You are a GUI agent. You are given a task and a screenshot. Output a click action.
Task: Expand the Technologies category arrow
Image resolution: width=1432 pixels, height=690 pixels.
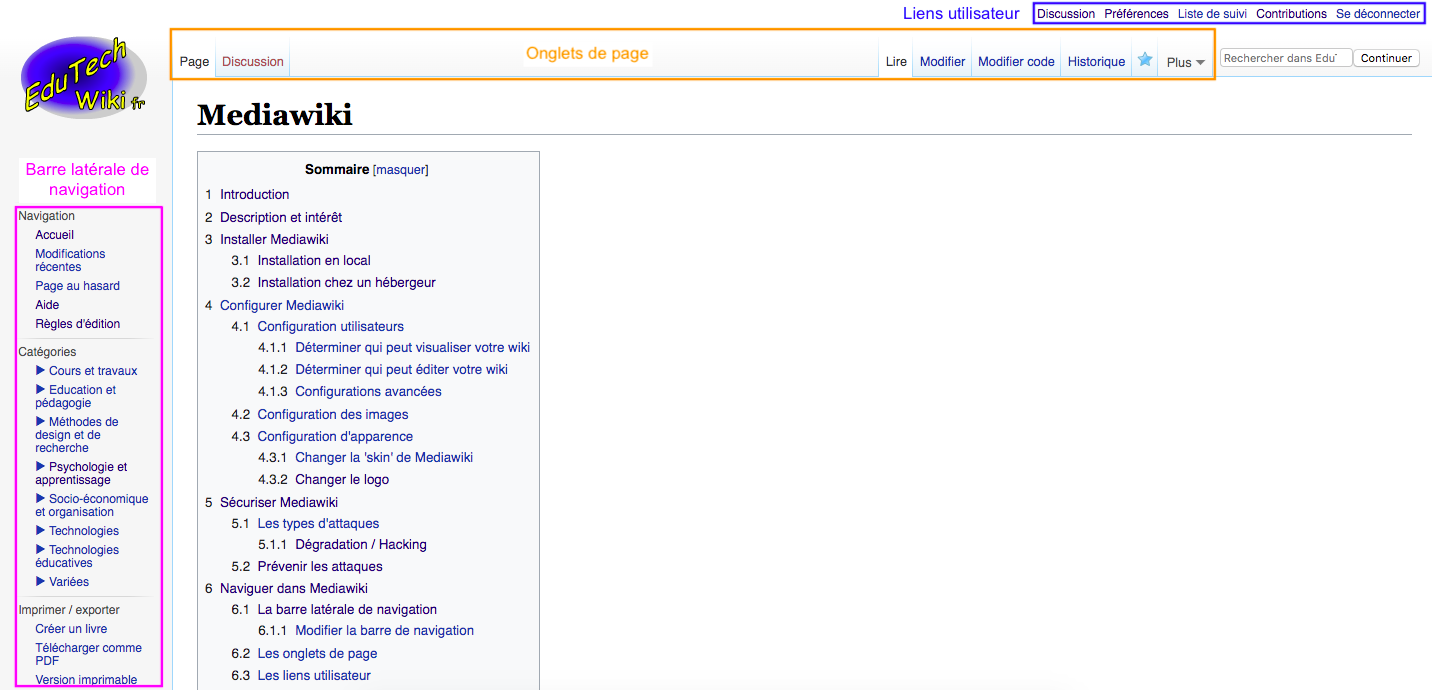pos(41,530)
